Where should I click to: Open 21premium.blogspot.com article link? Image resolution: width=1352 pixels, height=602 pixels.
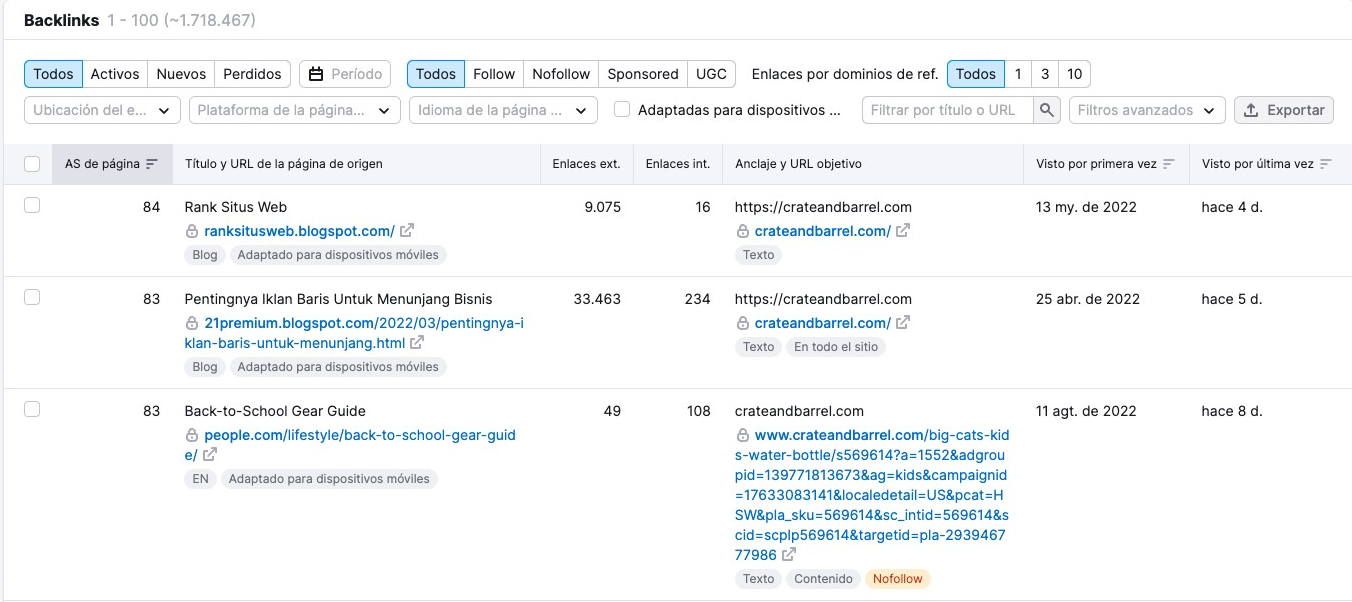click(354, 333)
